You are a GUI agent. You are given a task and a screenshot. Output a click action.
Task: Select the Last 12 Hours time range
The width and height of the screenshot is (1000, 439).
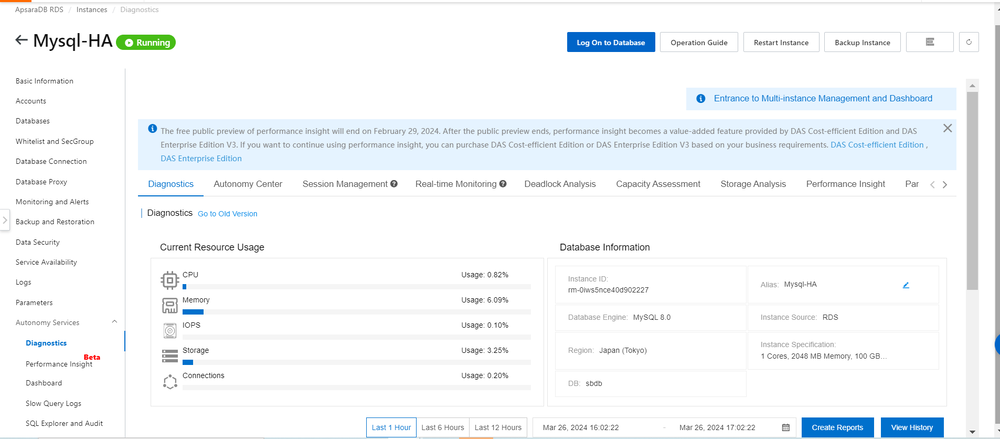tap(497, 427)
